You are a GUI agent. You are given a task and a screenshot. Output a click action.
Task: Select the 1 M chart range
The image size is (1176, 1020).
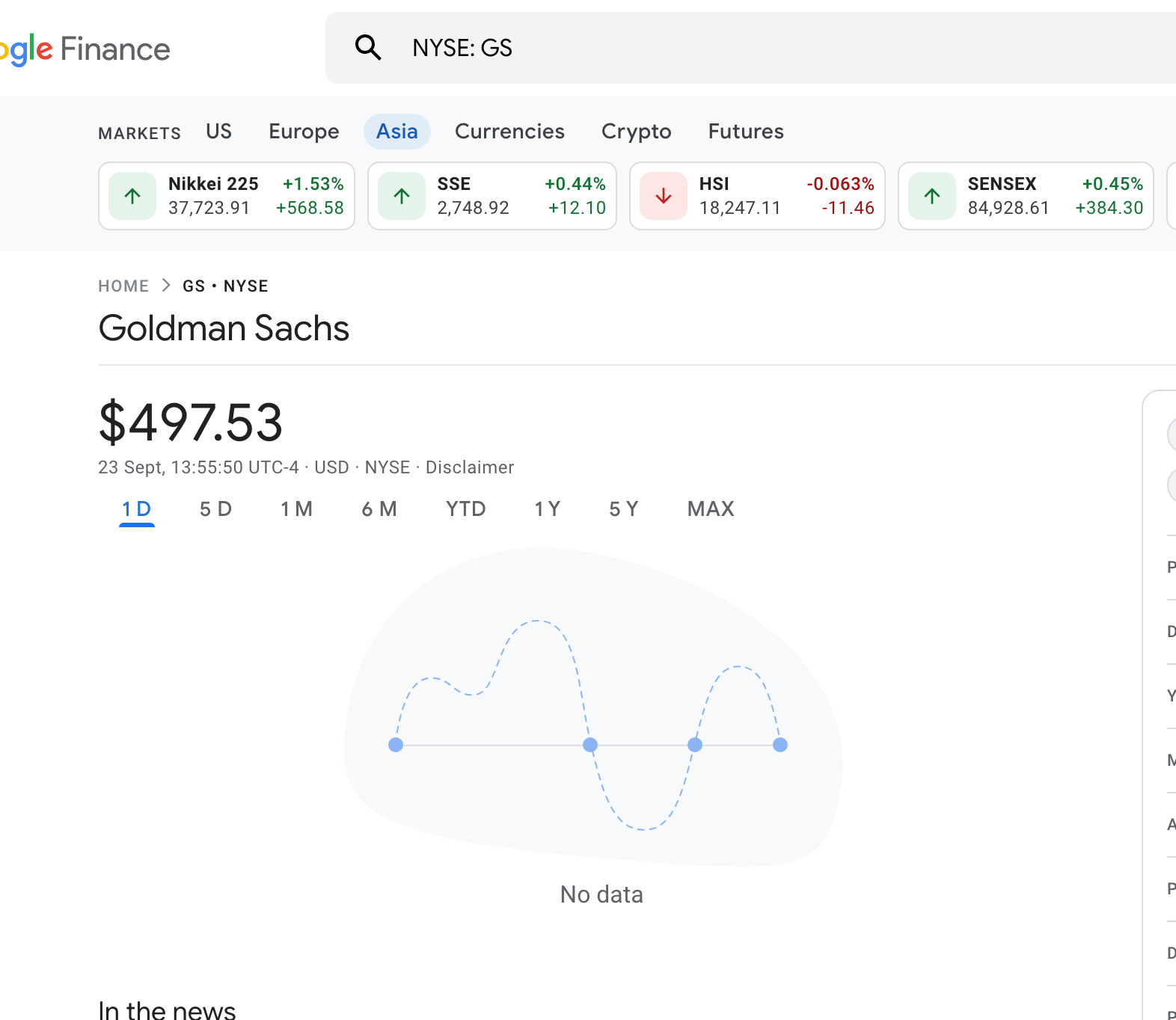pos(296,509)
